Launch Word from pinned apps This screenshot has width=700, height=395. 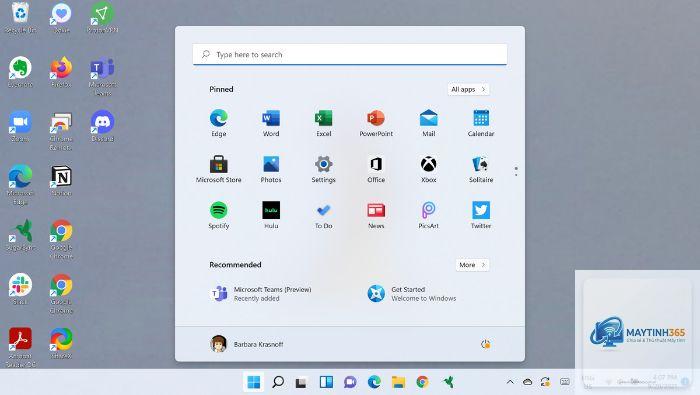pos(271,123)
